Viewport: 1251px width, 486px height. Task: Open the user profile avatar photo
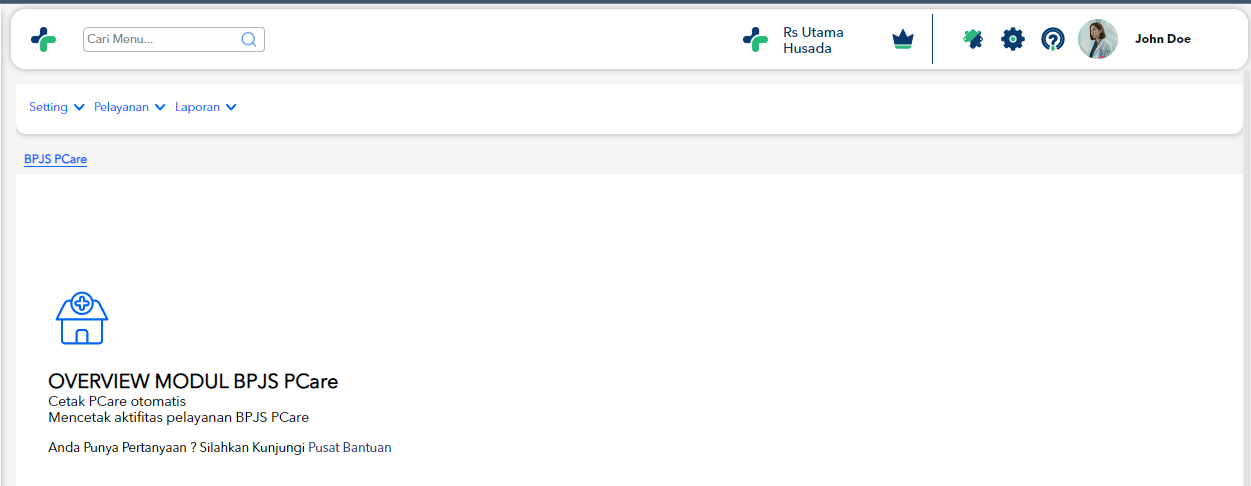point(1098,39)
